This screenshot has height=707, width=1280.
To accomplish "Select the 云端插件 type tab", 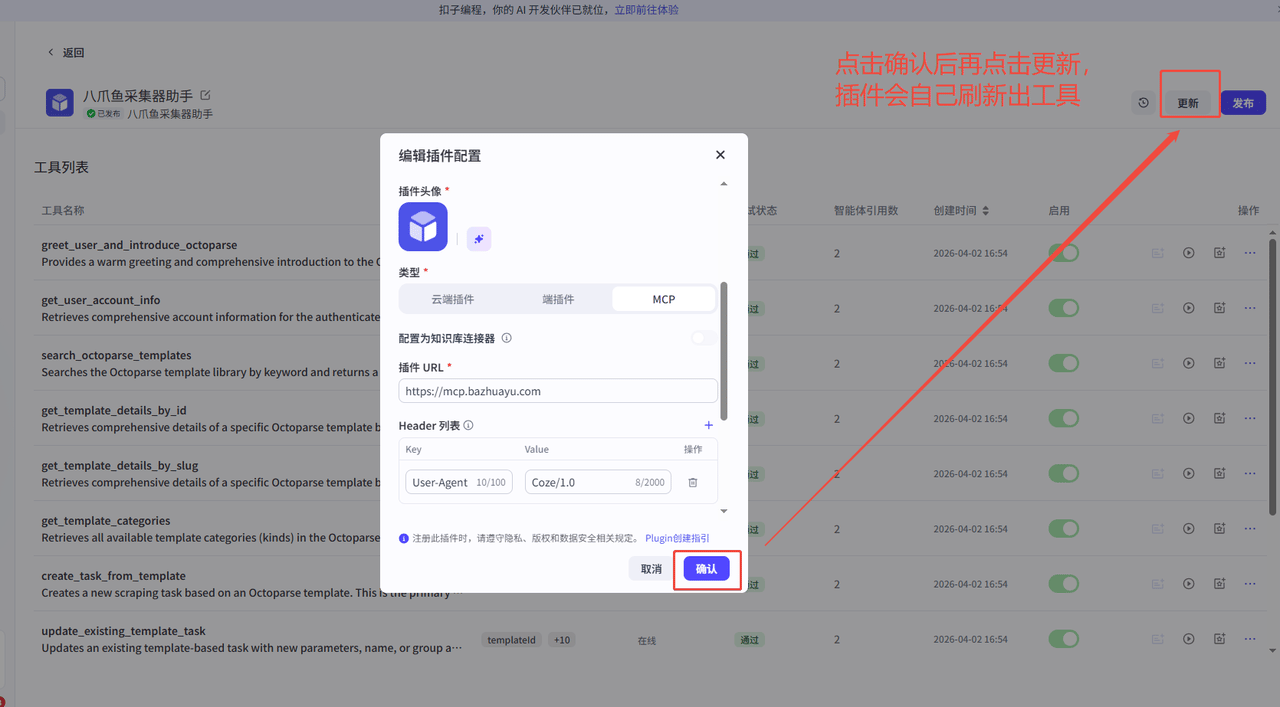I will (x=452, y=299).
